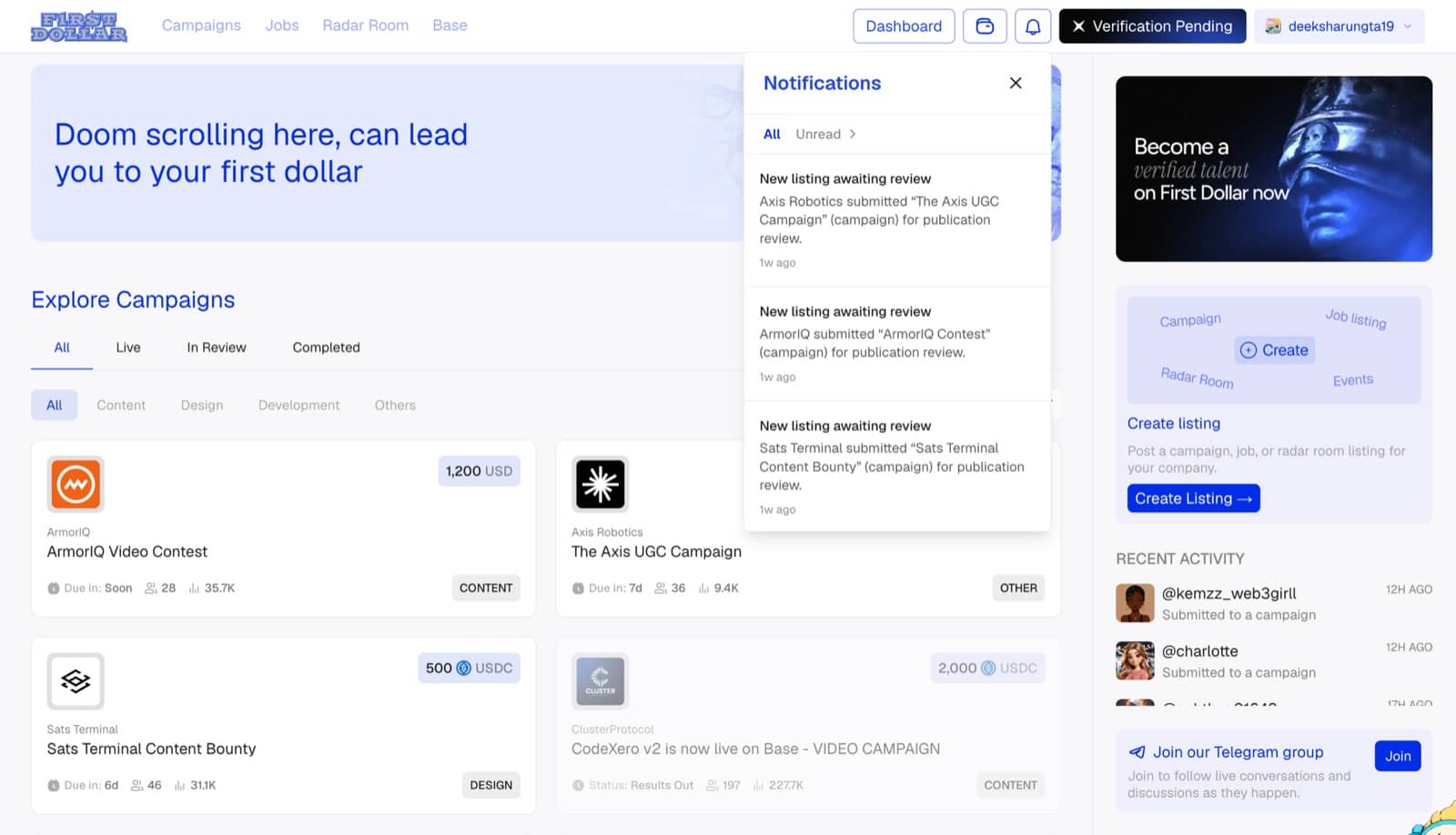Click the First Dollar logo
This screenshot has height=835, width=1456.
tap(79, 26)
